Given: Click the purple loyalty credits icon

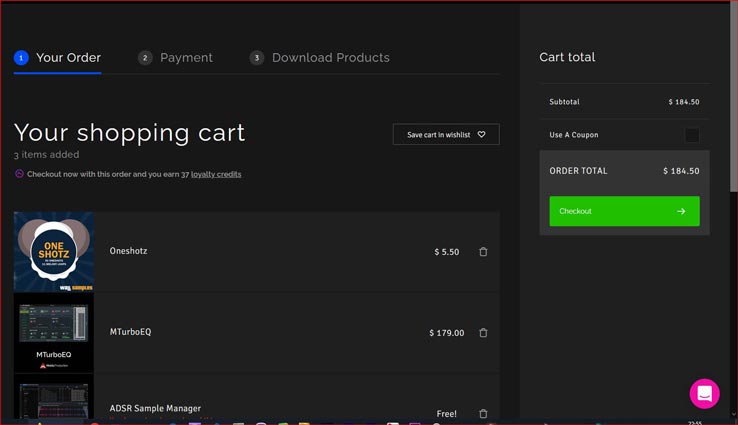Looking at the screenshot, I should 19,174.
